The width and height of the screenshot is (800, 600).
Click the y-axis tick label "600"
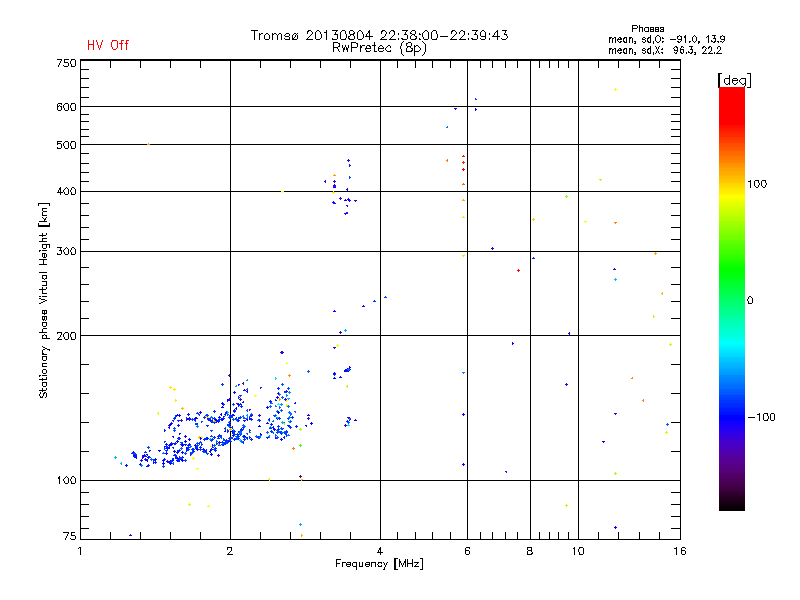tap(66, 107)
